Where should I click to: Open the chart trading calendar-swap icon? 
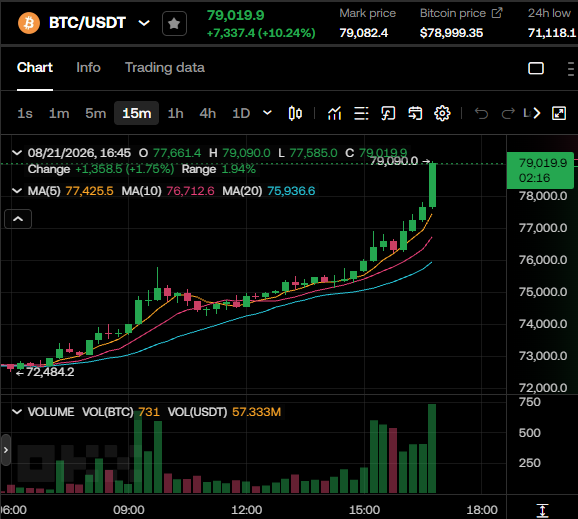[x=415, y=113]
